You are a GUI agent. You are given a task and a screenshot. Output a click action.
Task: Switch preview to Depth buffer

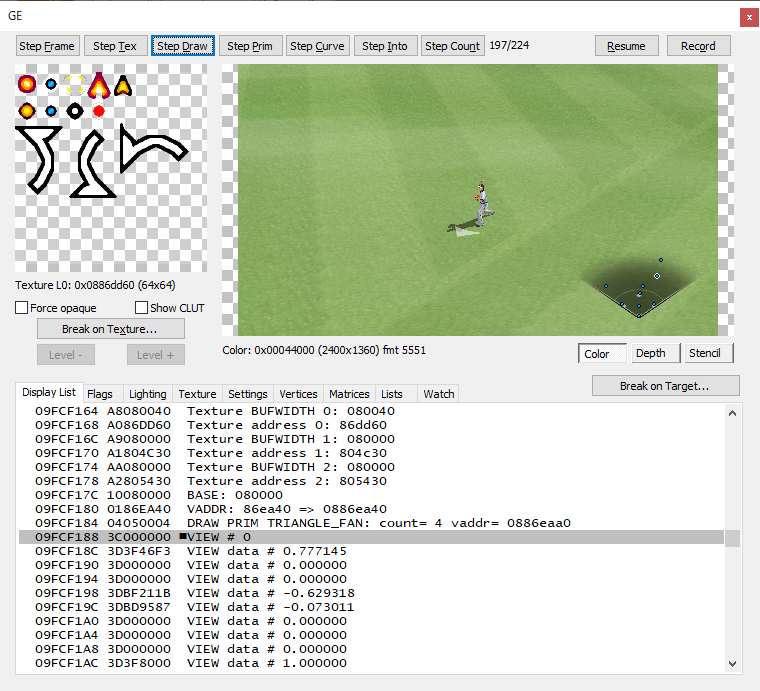click(656, 353)
